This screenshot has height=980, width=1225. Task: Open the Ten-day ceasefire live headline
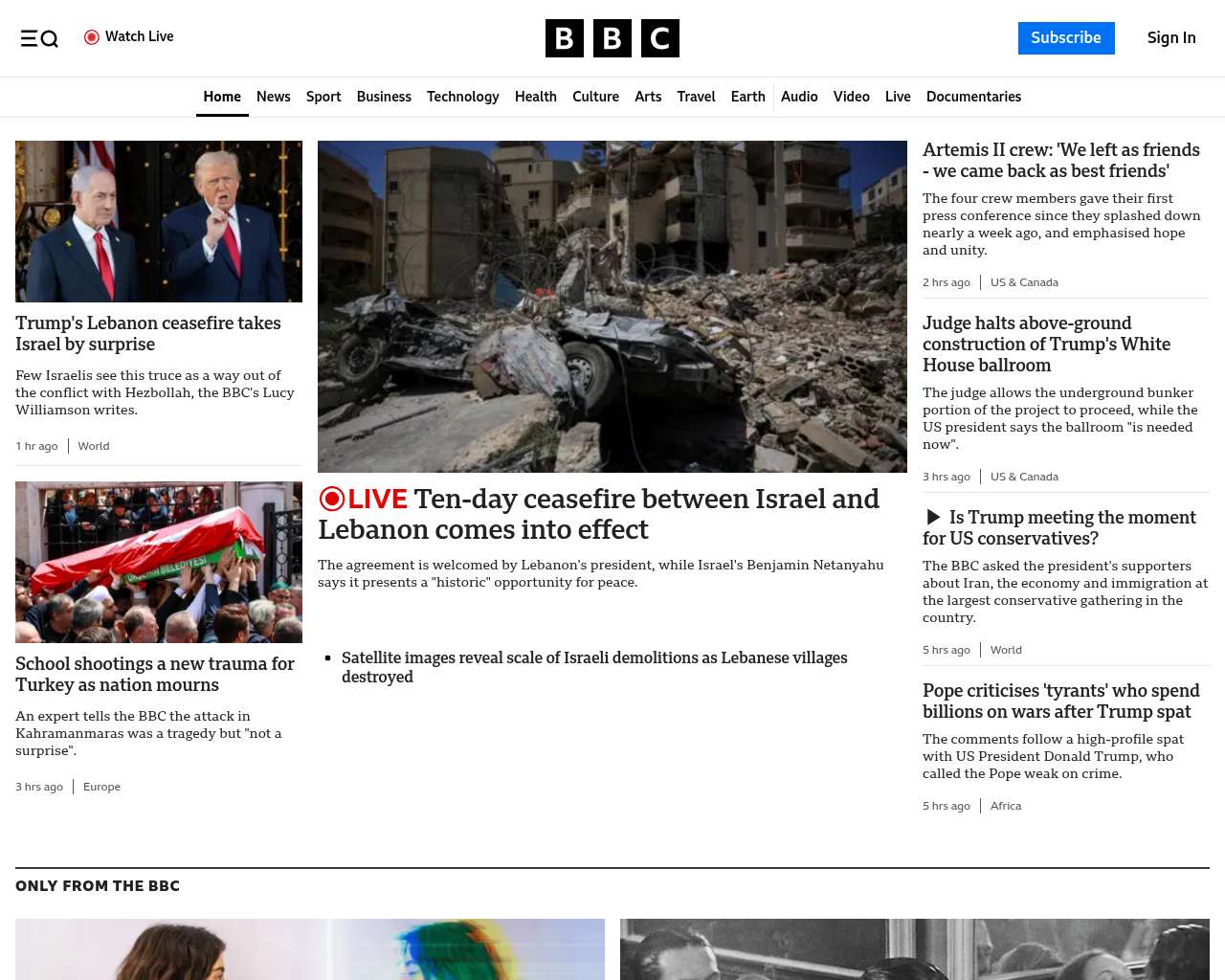[599, 514]
